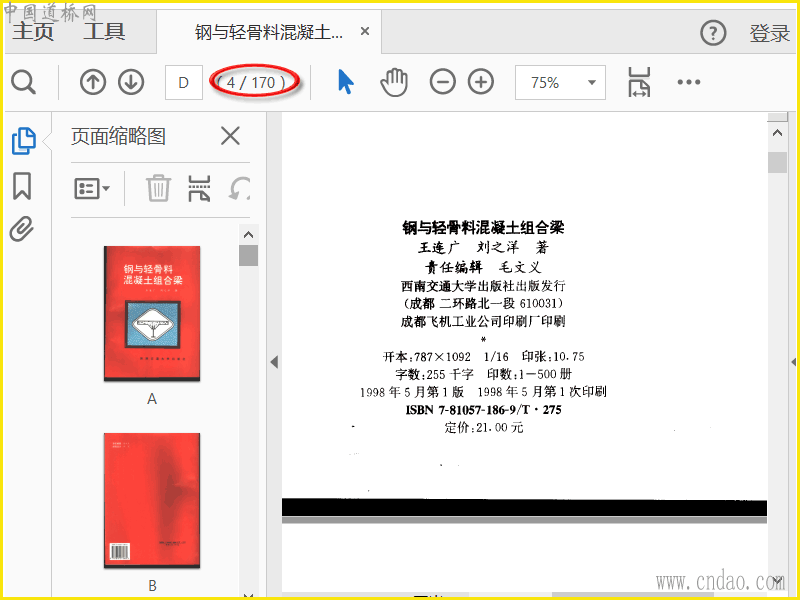The image size is (800, 600).
Task: Click the fit page width icon
Action: [x=639, y=82]
